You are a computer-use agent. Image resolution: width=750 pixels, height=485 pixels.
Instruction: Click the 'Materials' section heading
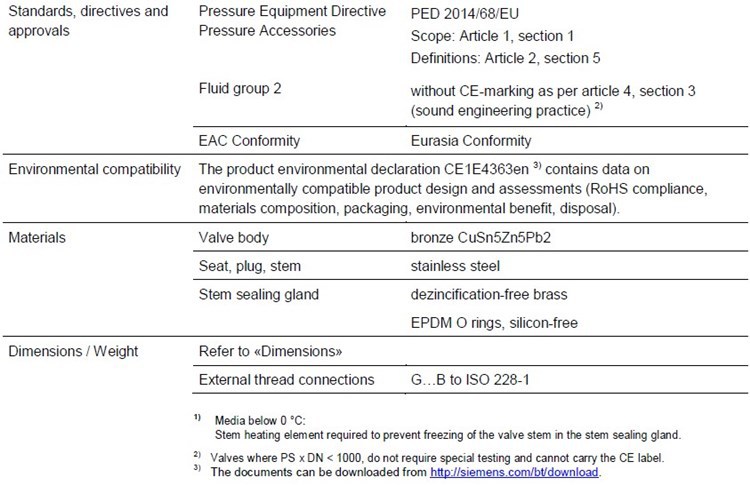pos(37,238)
